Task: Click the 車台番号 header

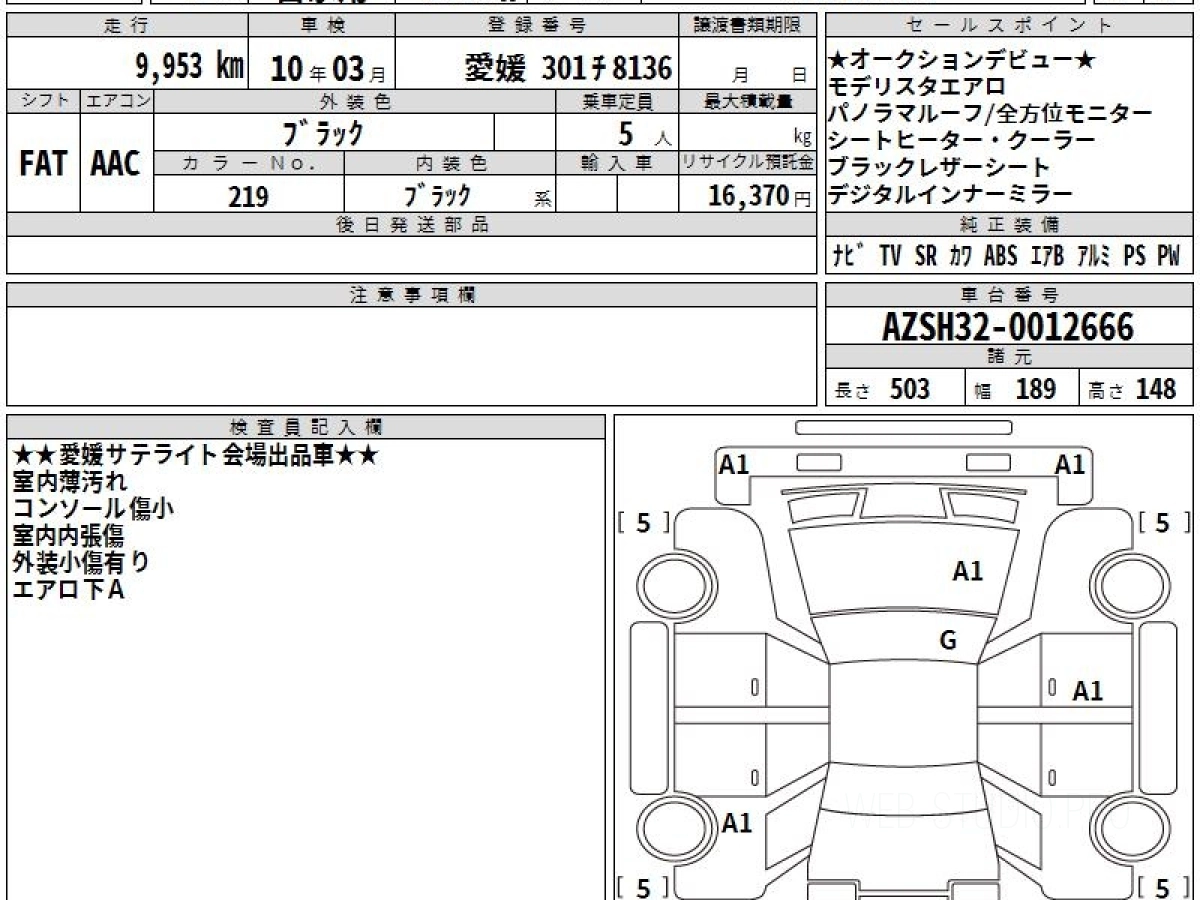Action: click(1009, 295)
